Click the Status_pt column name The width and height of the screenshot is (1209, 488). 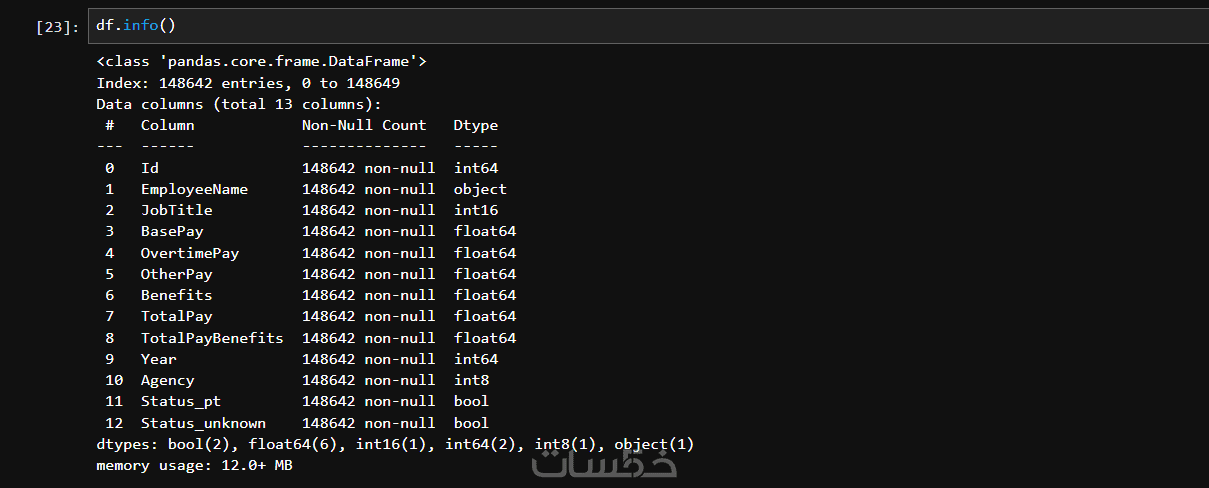pos(180,402)
